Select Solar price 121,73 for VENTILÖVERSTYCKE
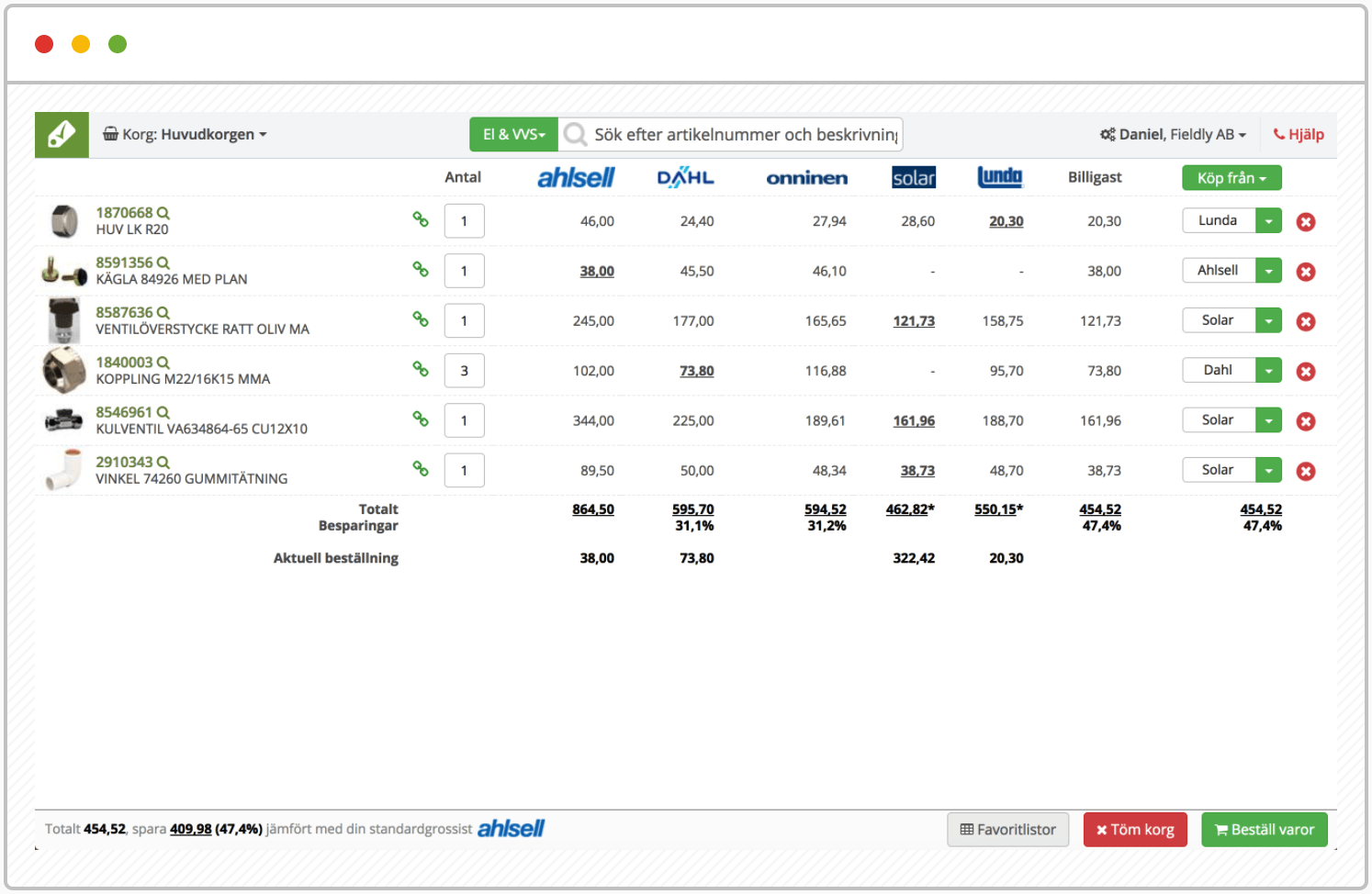Screen dimensions: 1372x894 click(x=914, y=321)
